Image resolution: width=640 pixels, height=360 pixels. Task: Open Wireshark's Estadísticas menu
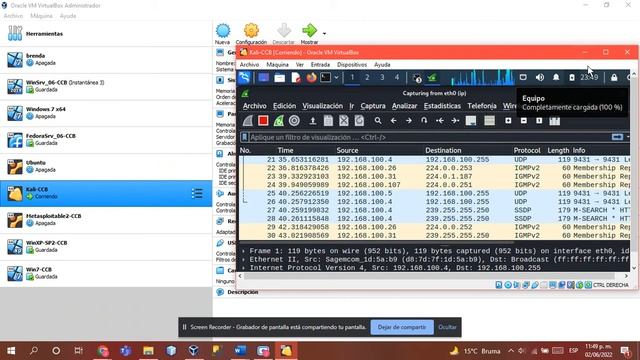[x=442, y=106]
